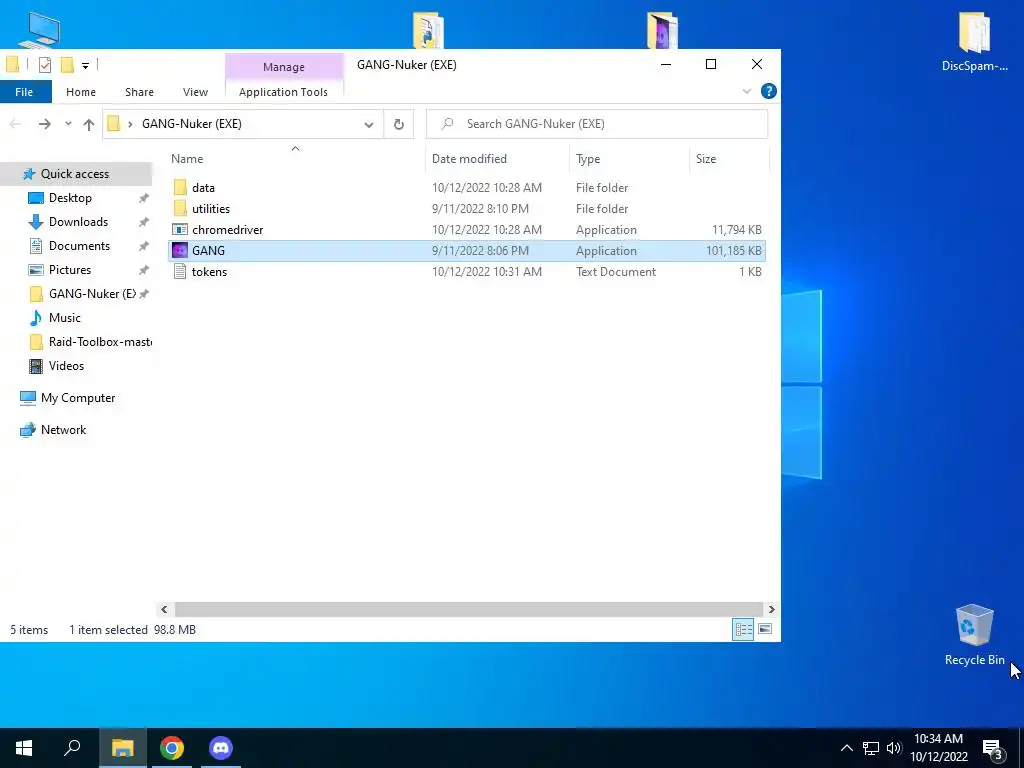The height and width of the screenshot is (768, 1024).
Task: Open pinned GANG-Nuker folder in sidebar
Action: point(92,294)
